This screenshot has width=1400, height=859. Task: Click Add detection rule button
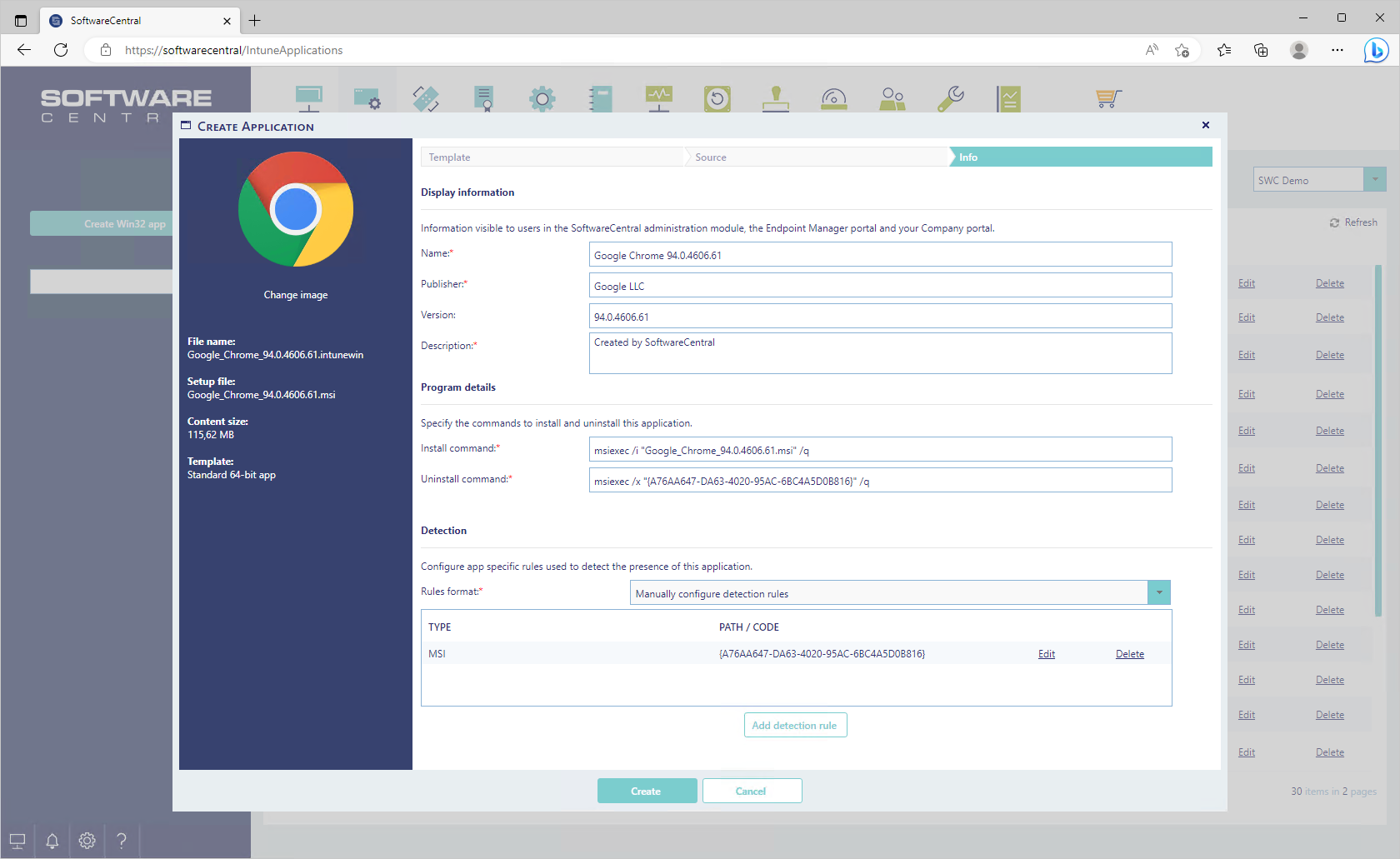(795, 725)
